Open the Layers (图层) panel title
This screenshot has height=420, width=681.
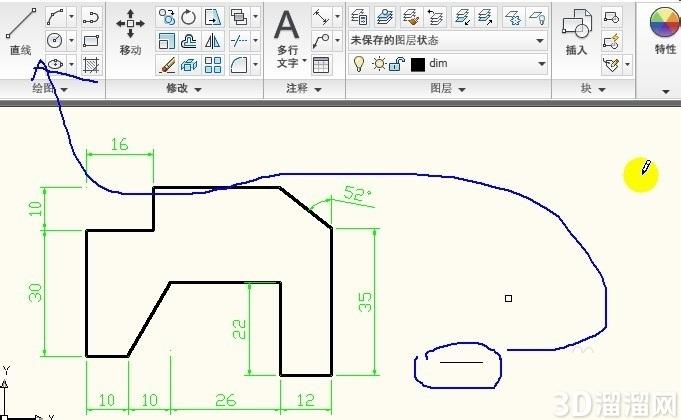[x=448, y=89]
